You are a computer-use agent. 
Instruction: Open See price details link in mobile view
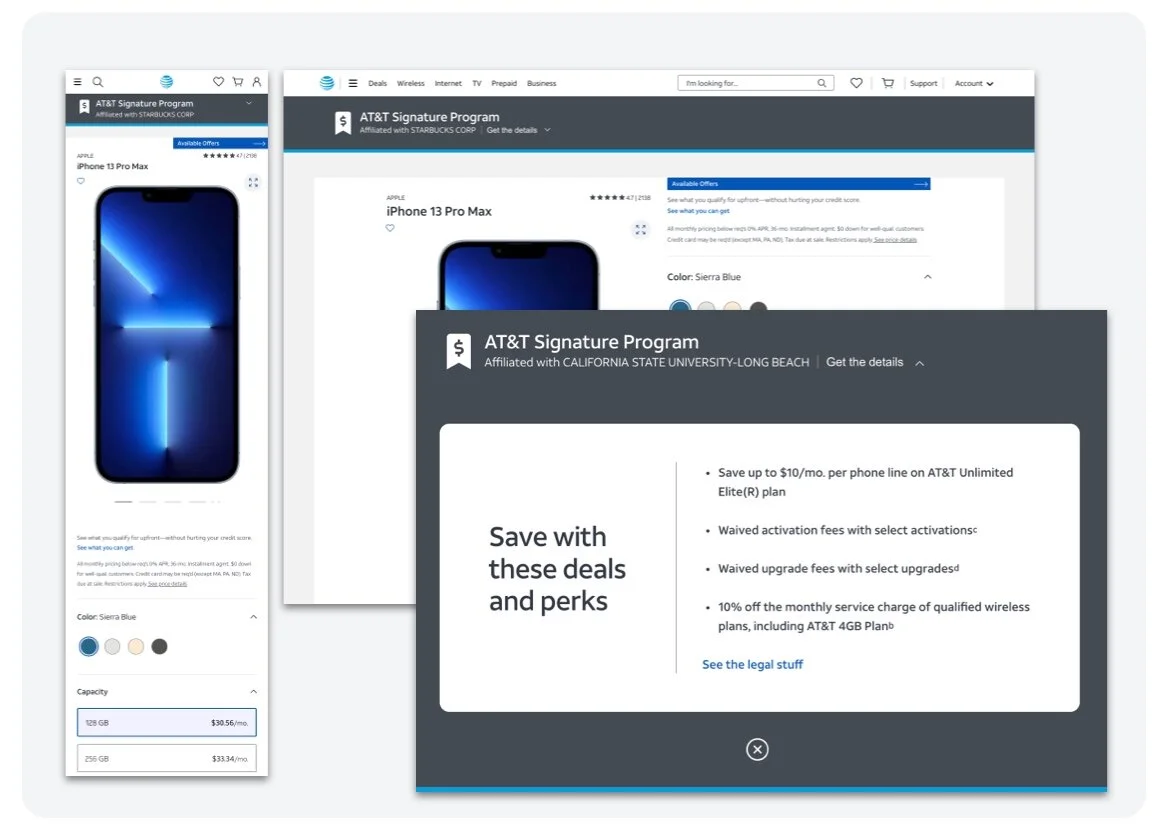(167, 584)
